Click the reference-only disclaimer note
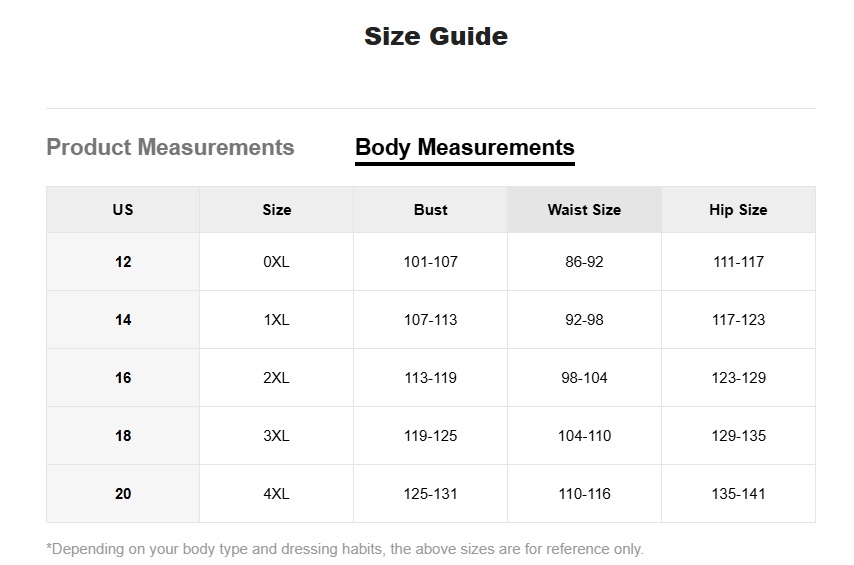Image resolution: width=854 pixels, height=565 pixels. point(345,549)
